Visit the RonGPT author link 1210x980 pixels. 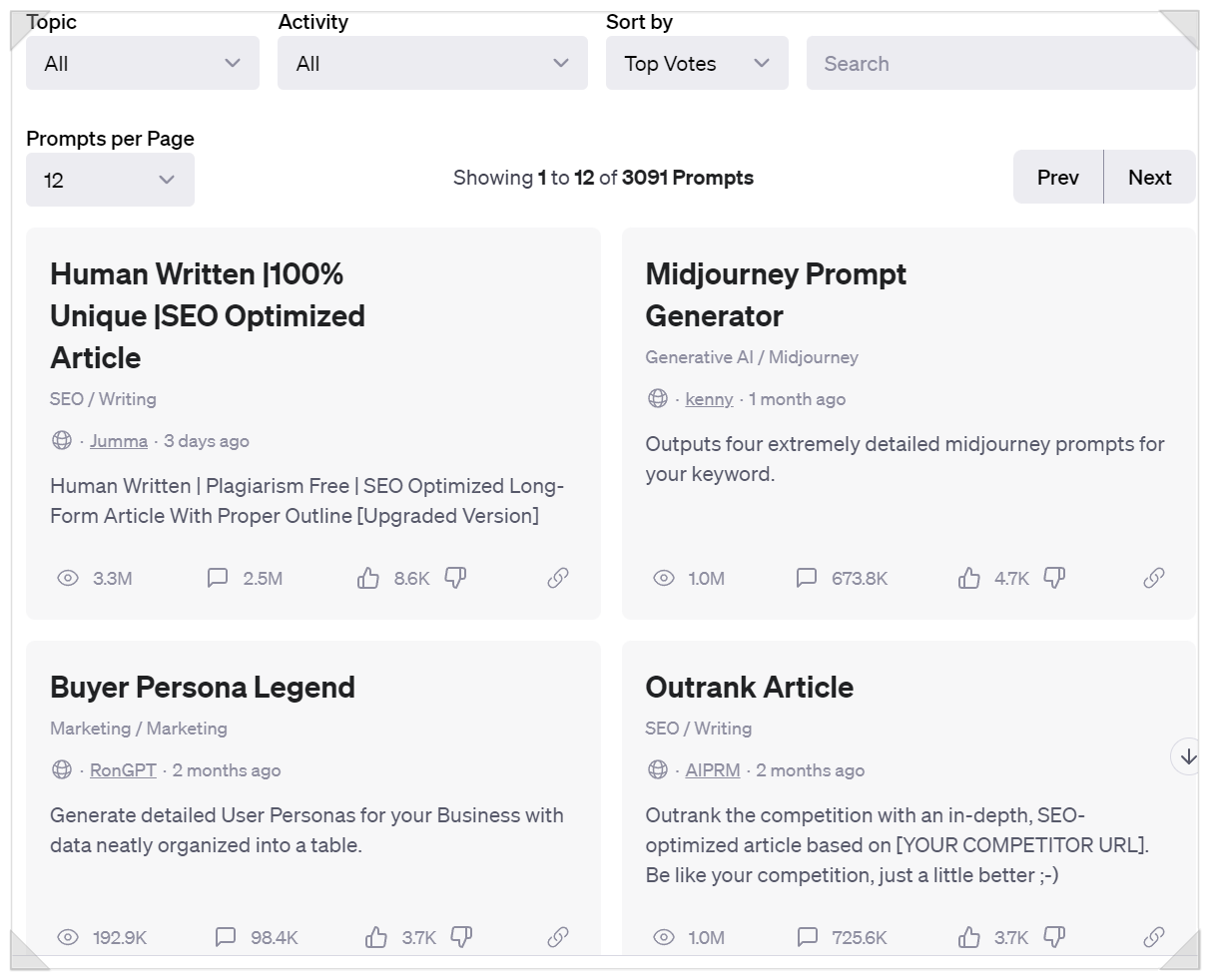(123, 770)
